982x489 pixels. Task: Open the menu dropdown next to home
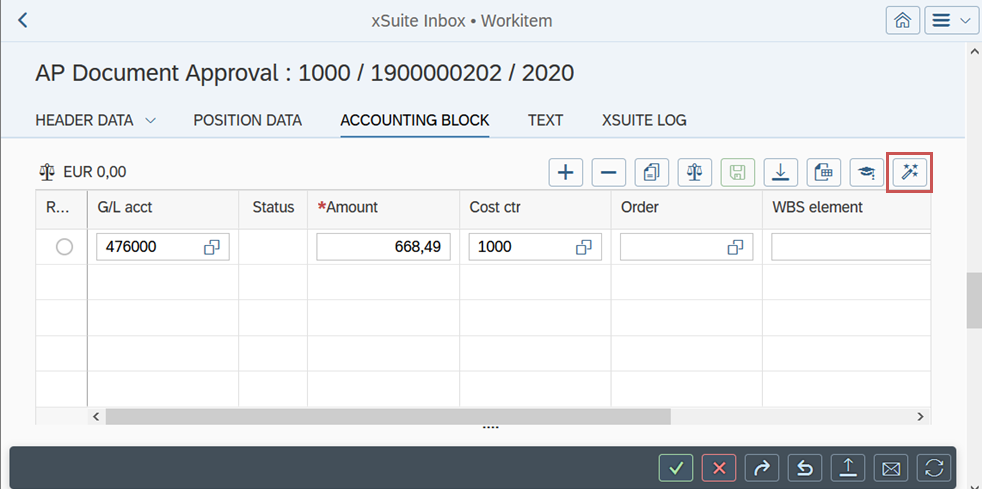[951, 20]
